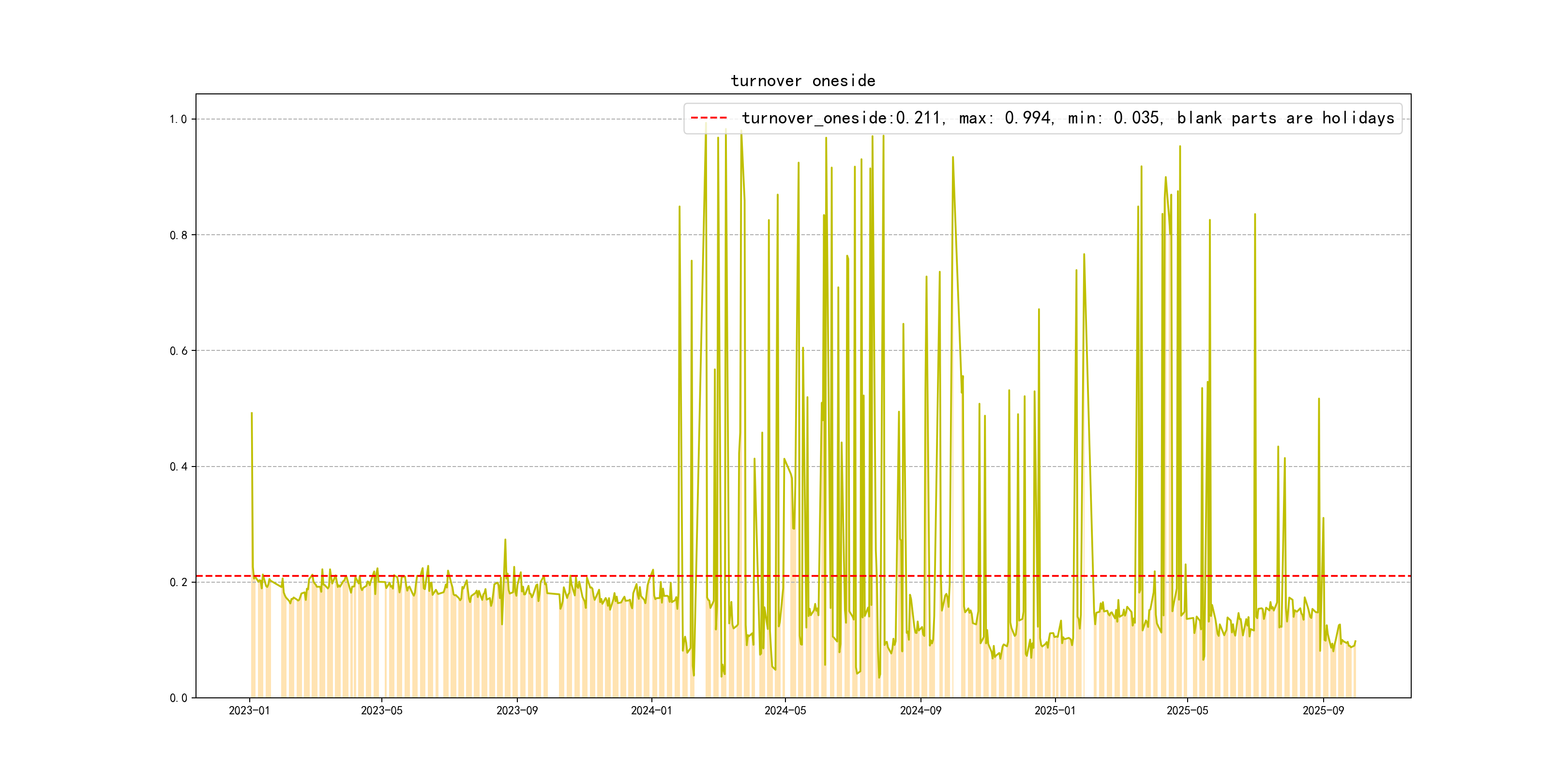Click the 2024-01 x-axis label
Image resolution: width=1568 pixels, height=784 pixels.
[x=651, y=710]
